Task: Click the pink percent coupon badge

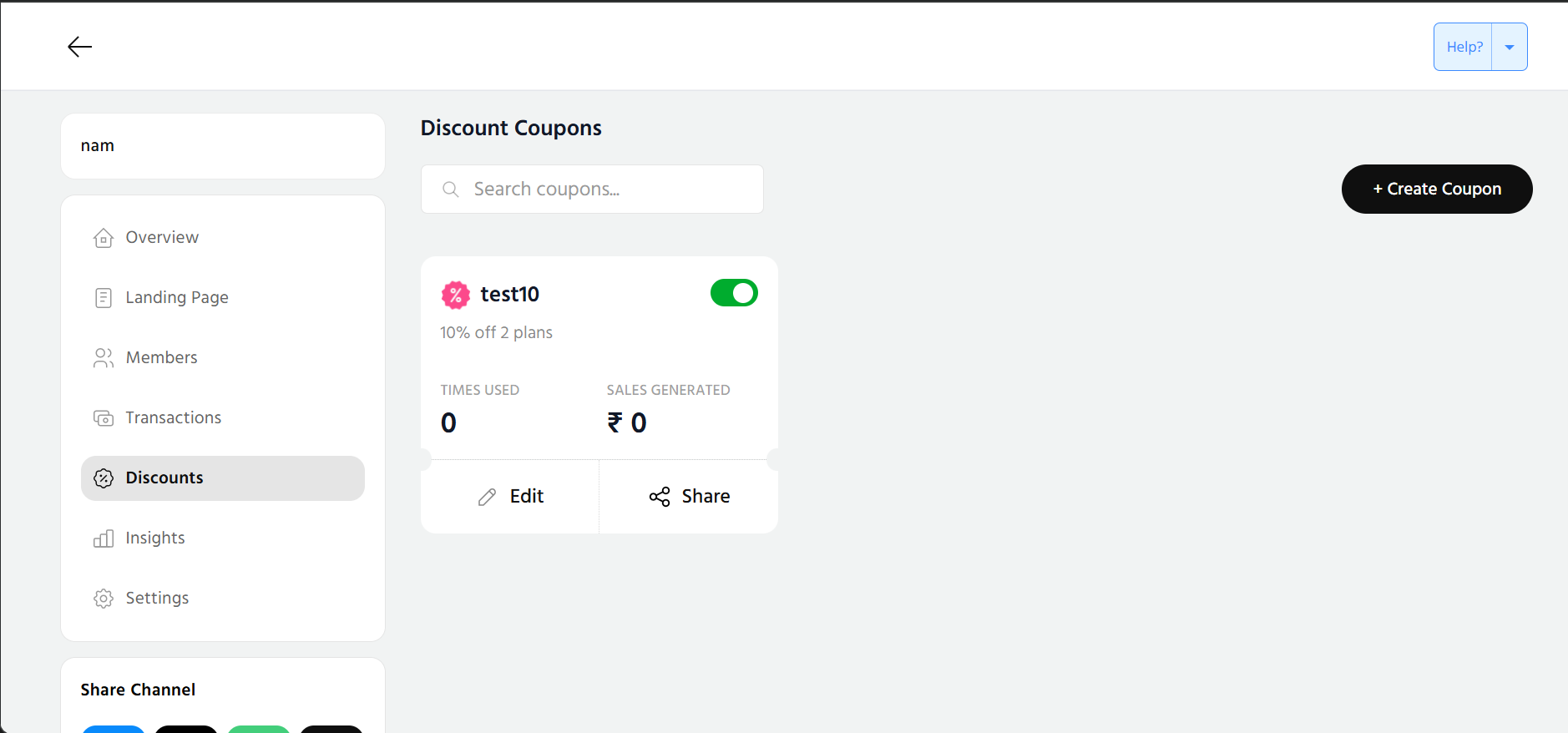Action: point(455,295)
